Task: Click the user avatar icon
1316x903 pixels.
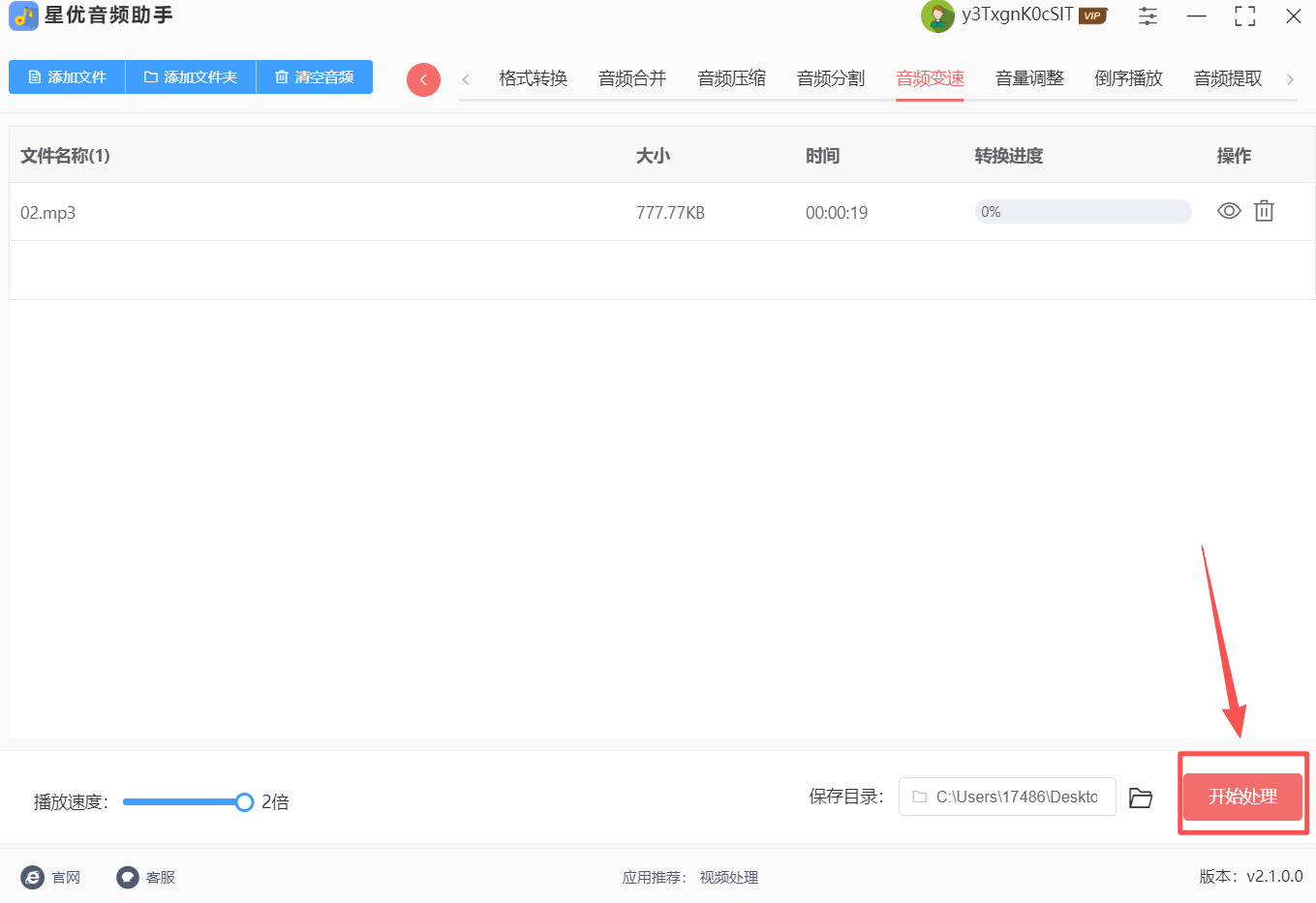Action: (x=936, y=16)
